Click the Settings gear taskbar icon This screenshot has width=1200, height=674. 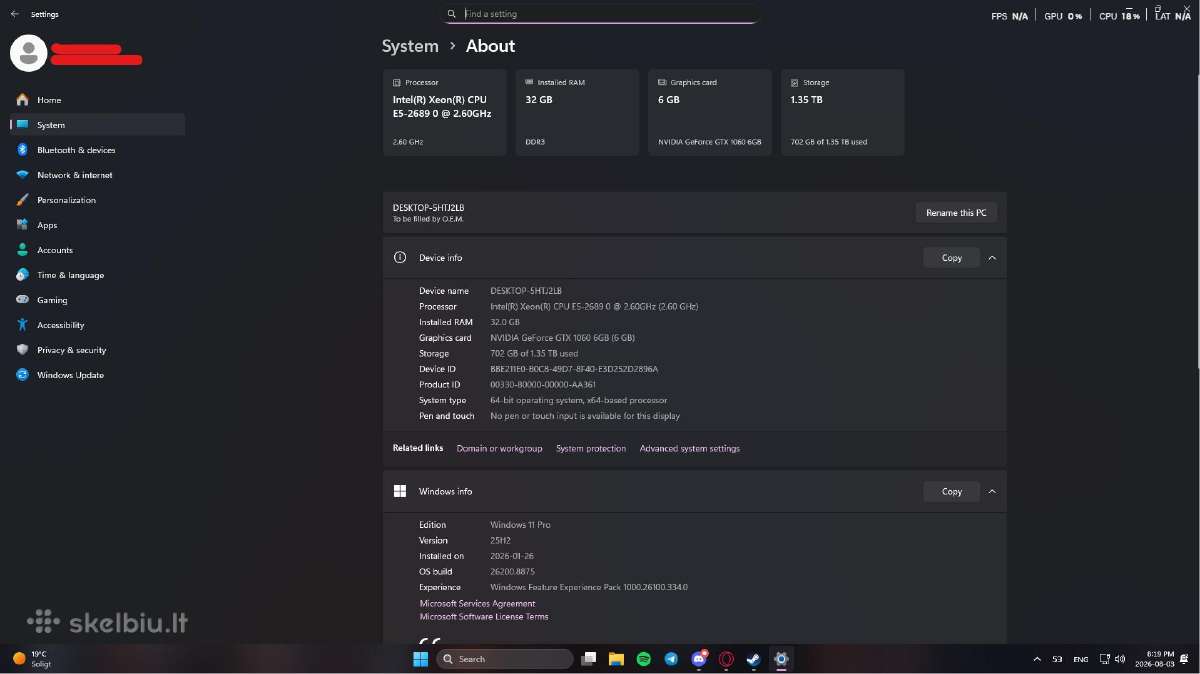[x=782, y=659]
